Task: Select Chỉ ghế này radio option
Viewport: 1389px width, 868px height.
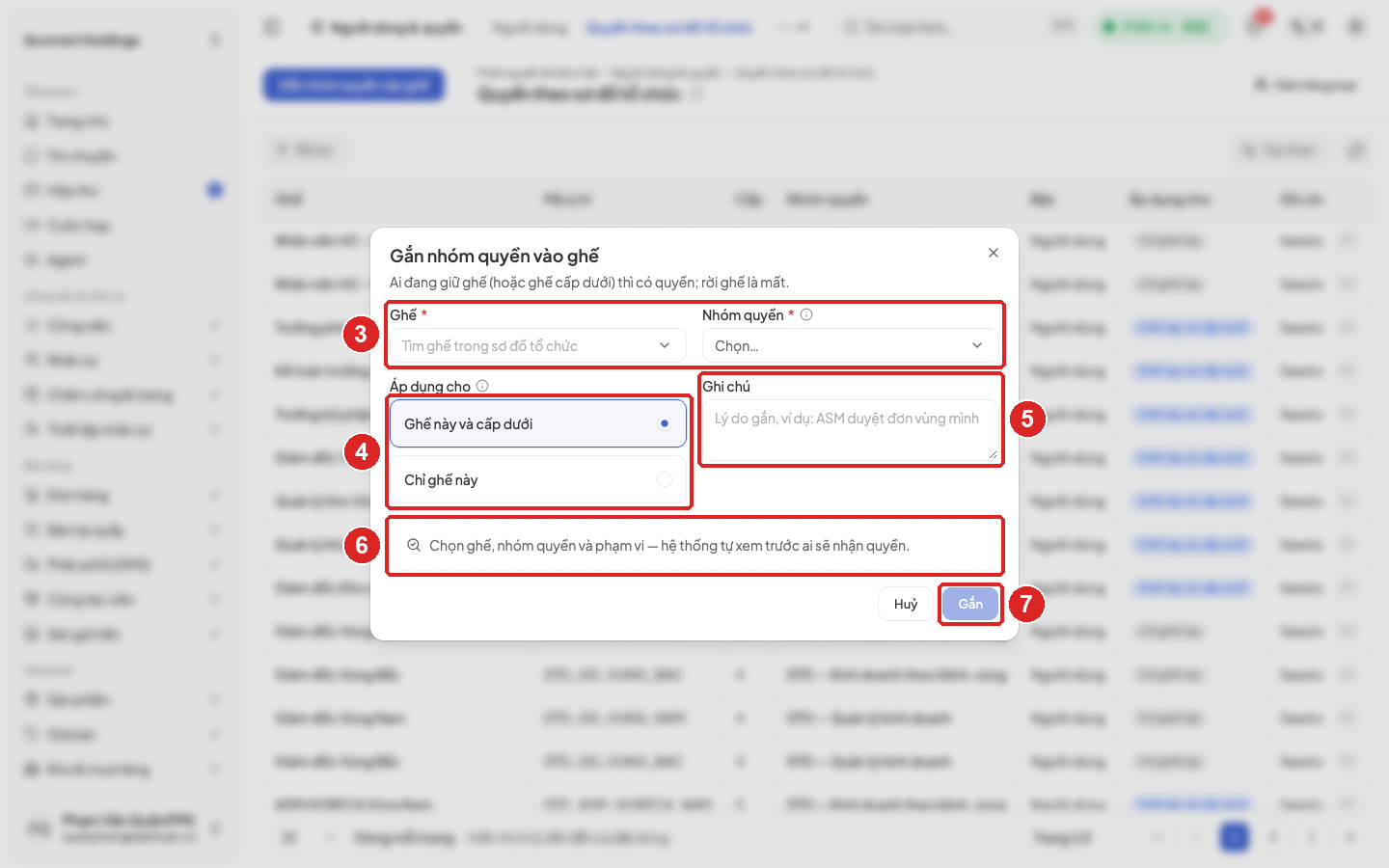Action: pyautogui.click(x=537, y=479)
